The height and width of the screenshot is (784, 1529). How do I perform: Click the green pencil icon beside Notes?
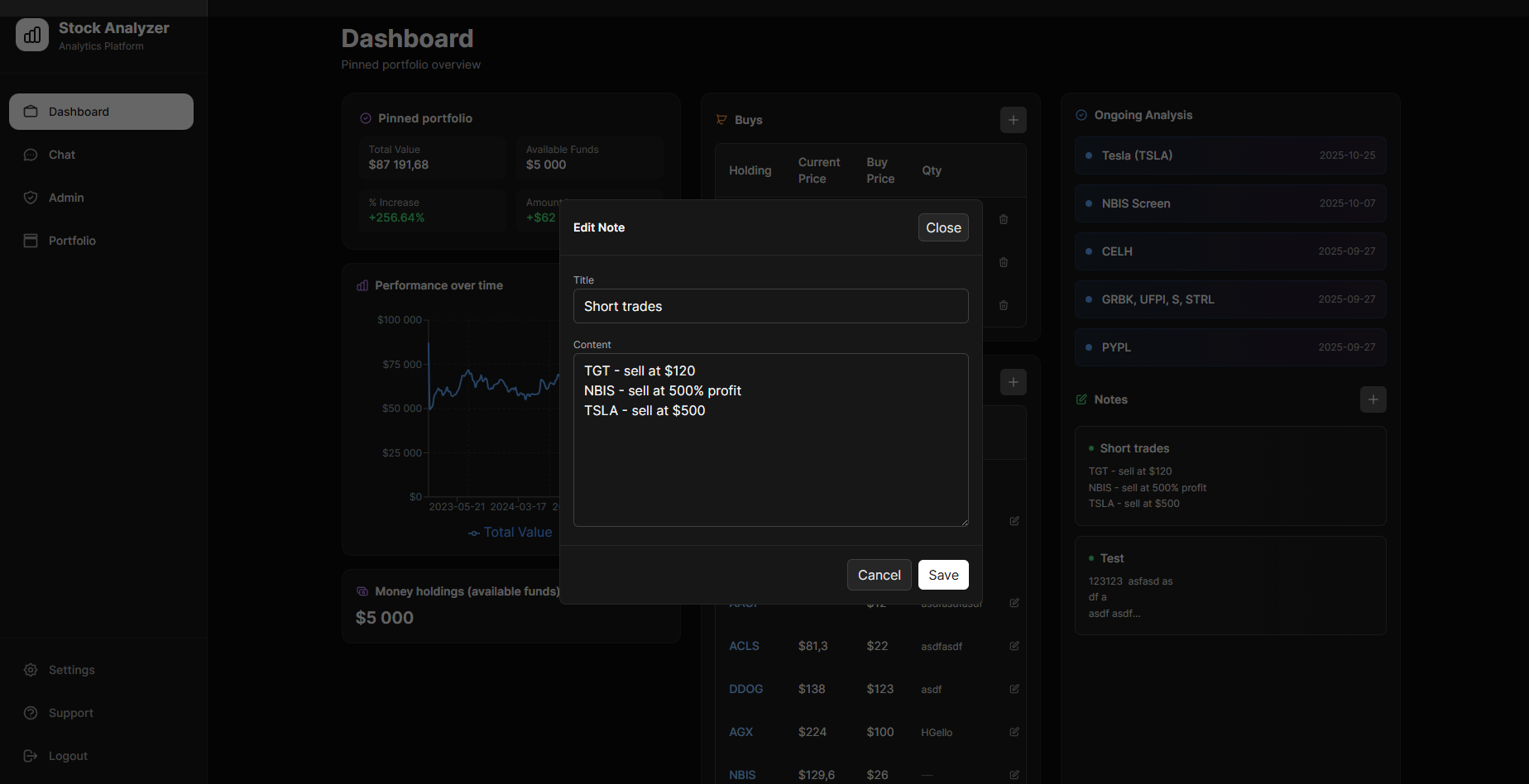coord(1081,399)
